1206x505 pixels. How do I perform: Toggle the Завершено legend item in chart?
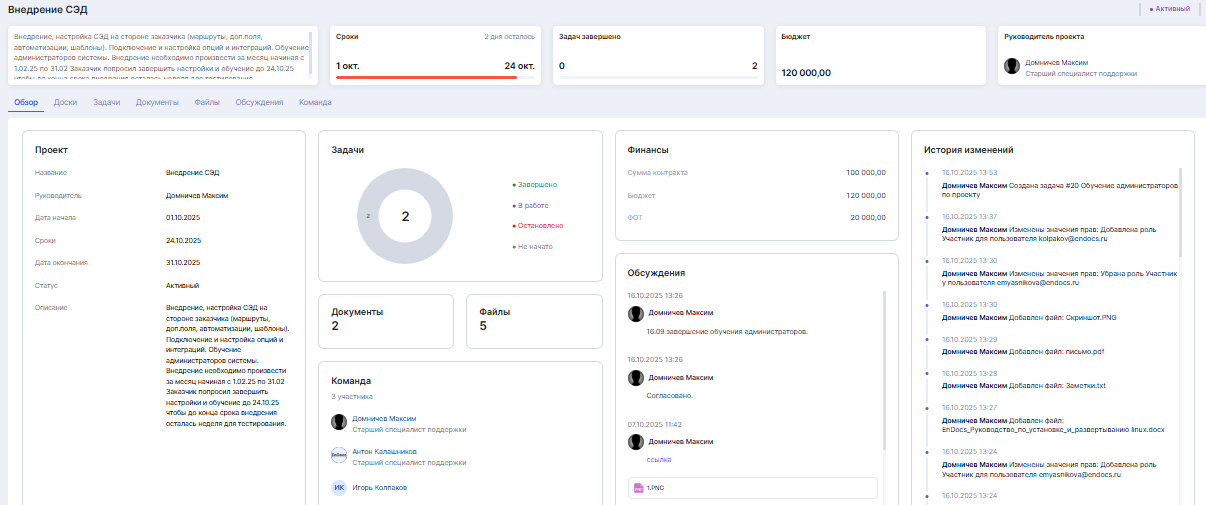(535, 184)
